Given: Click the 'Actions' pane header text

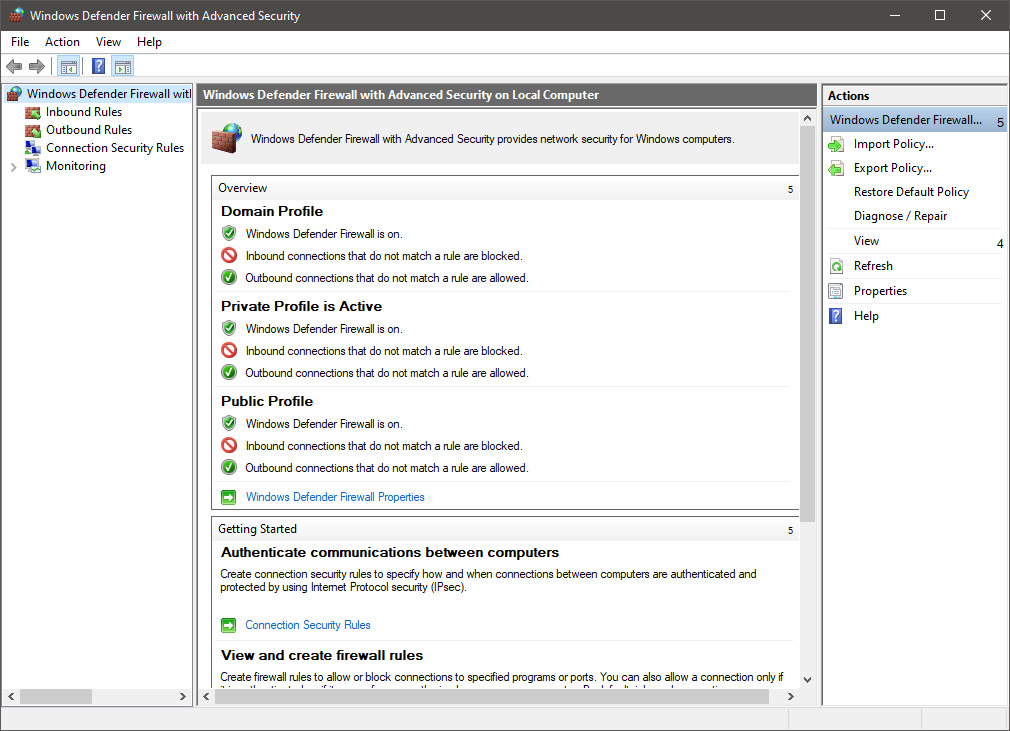Looking at the screenshot, I should [848, 96].
